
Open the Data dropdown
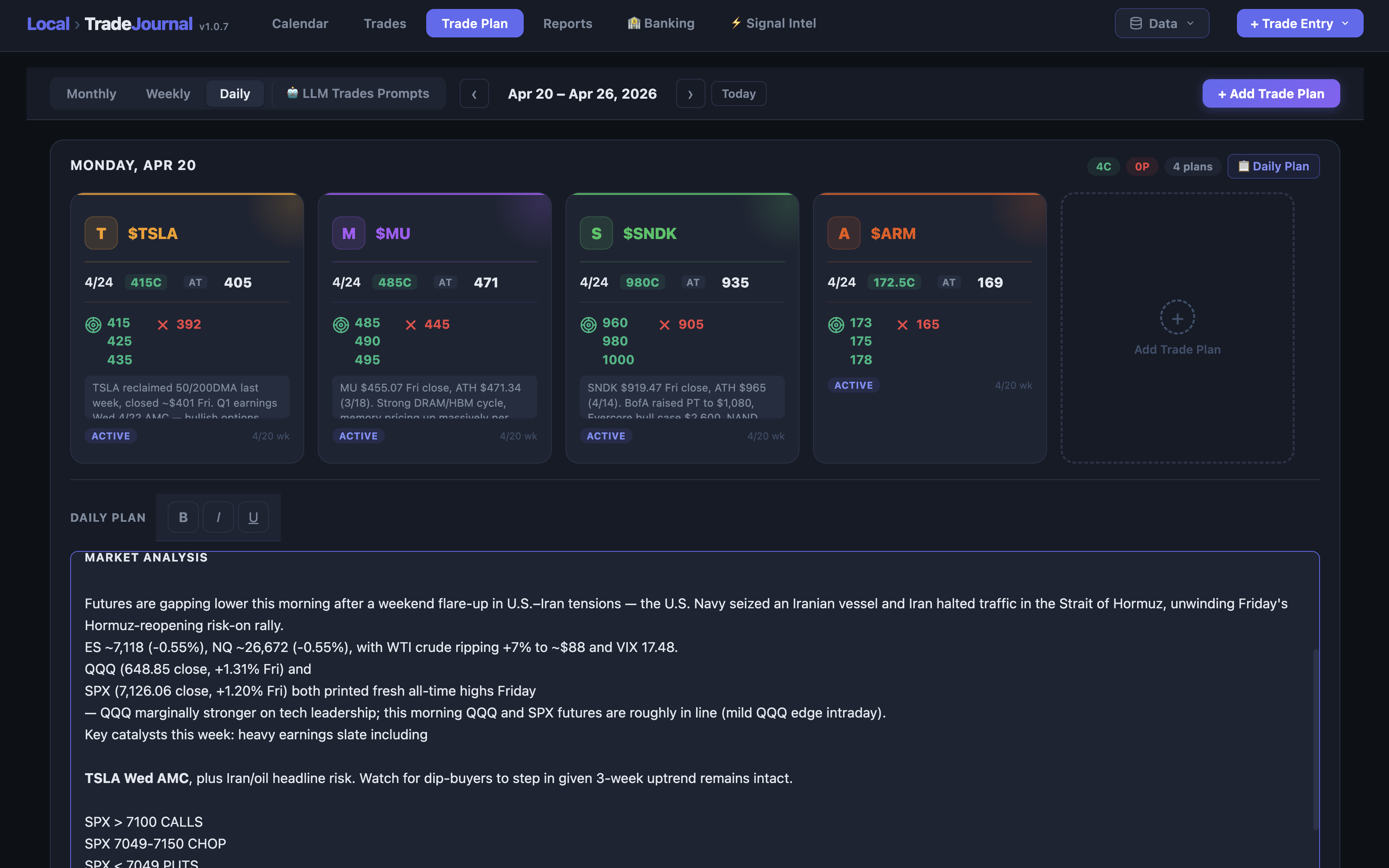coord(1161,23)
